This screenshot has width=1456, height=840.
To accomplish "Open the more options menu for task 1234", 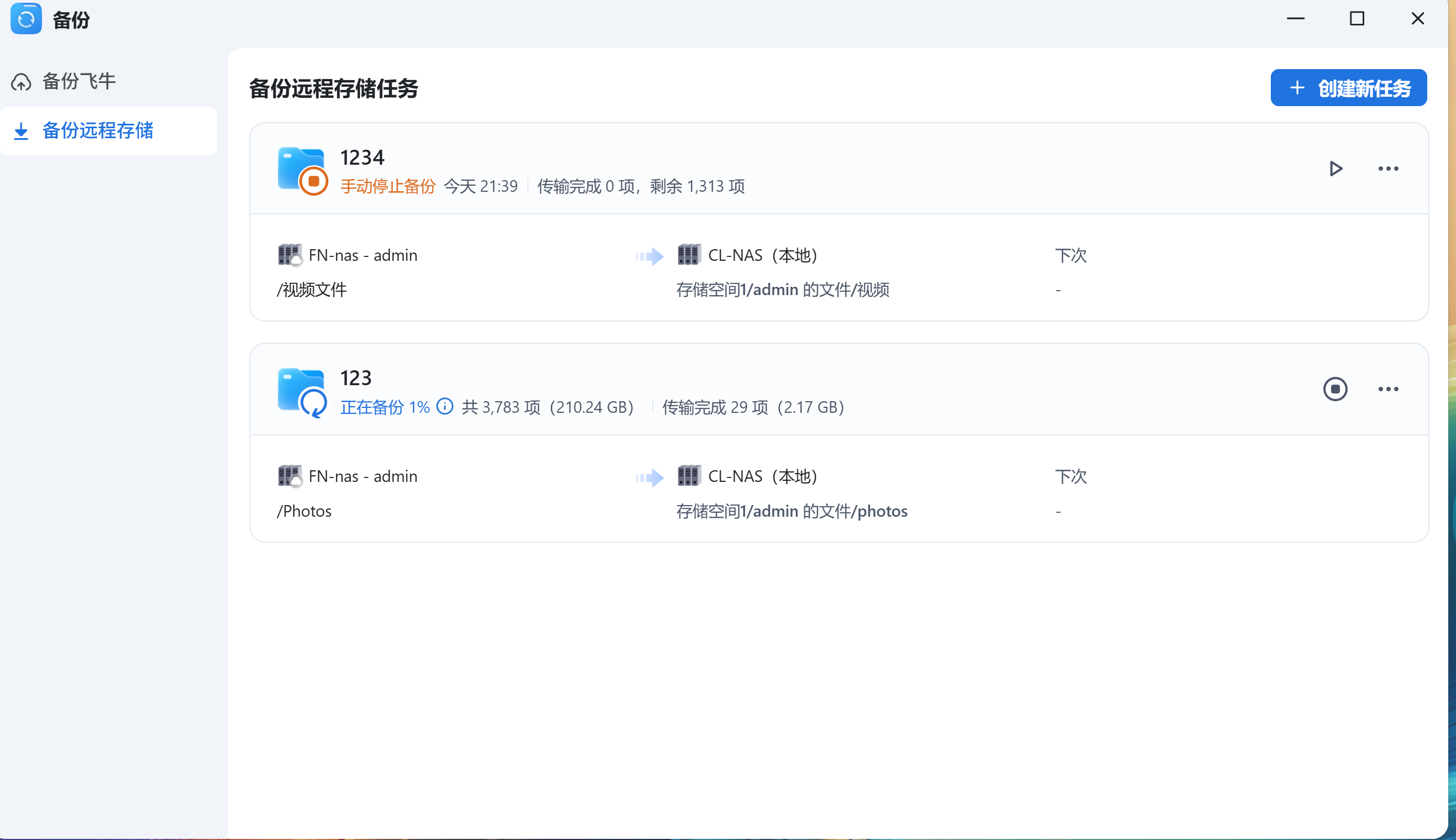I will coord(1387,168).
